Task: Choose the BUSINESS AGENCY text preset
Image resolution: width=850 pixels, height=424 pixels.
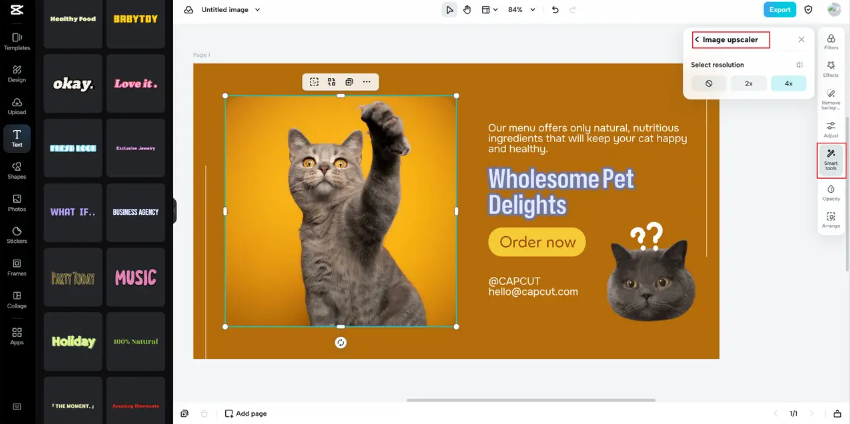Action: [136, 213]
